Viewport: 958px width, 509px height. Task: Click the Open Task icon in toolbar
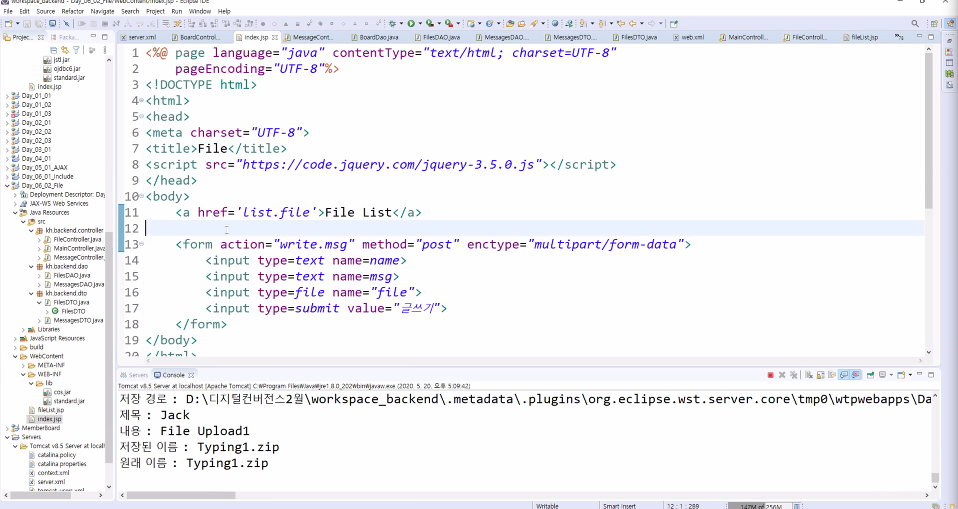pyautogui.click(x=521, y=24)
